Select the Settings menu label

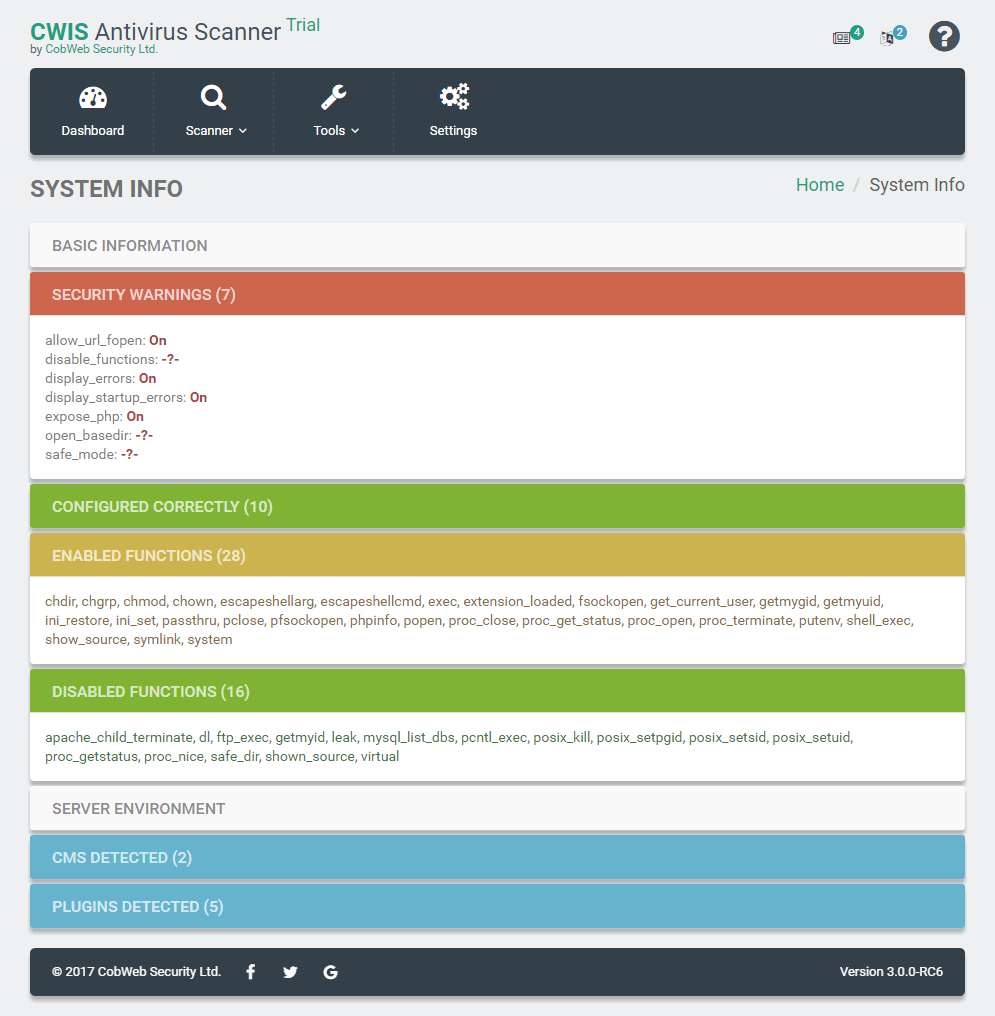click(453, 131)
